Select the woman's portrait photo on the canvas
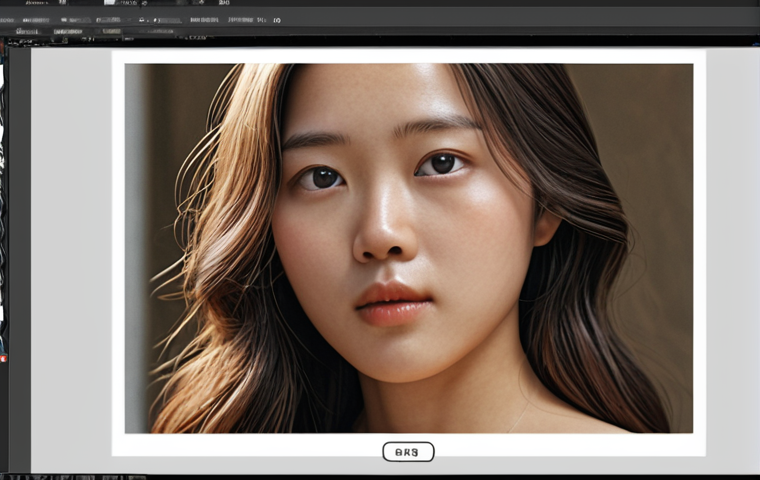This screenshot has height=480, width=760. point(409,248)
